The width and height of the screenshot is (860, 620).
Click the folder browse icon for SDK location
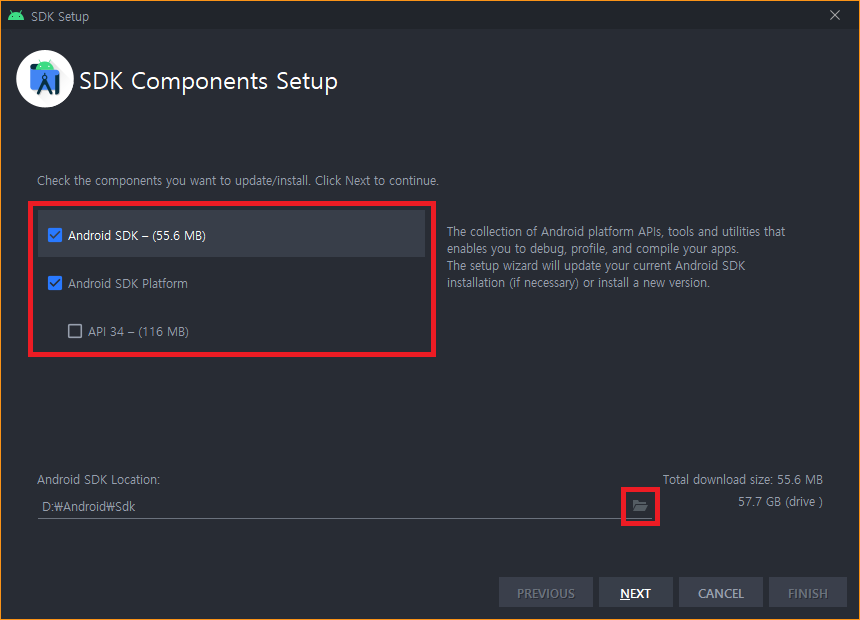tap(640, 506)
